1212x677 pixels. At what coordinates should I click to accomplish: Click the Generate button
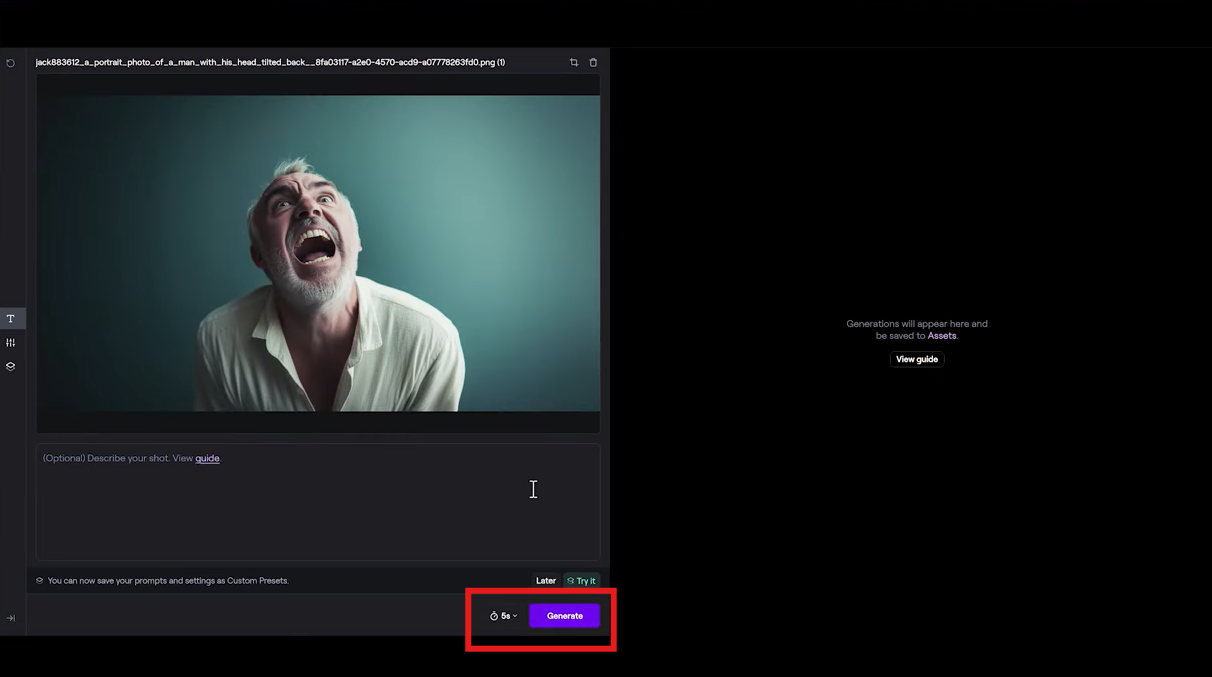coord(565,616)
